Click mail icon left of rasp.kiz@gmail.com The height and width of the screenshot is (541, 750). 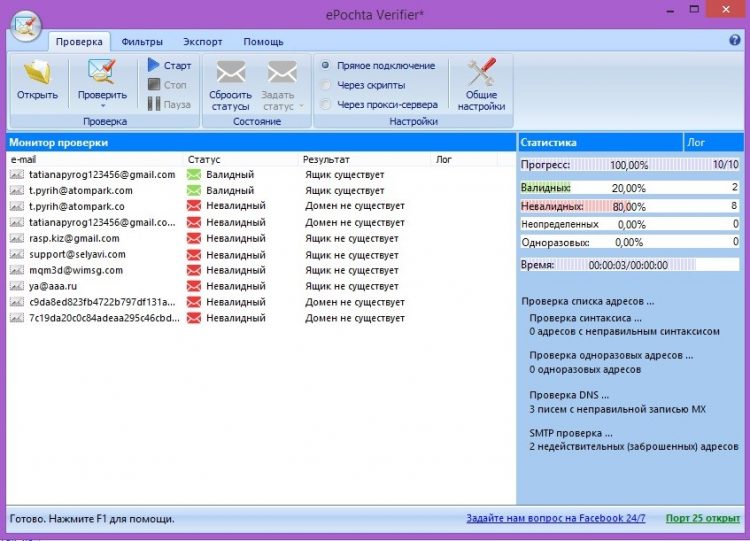[17, 238]
